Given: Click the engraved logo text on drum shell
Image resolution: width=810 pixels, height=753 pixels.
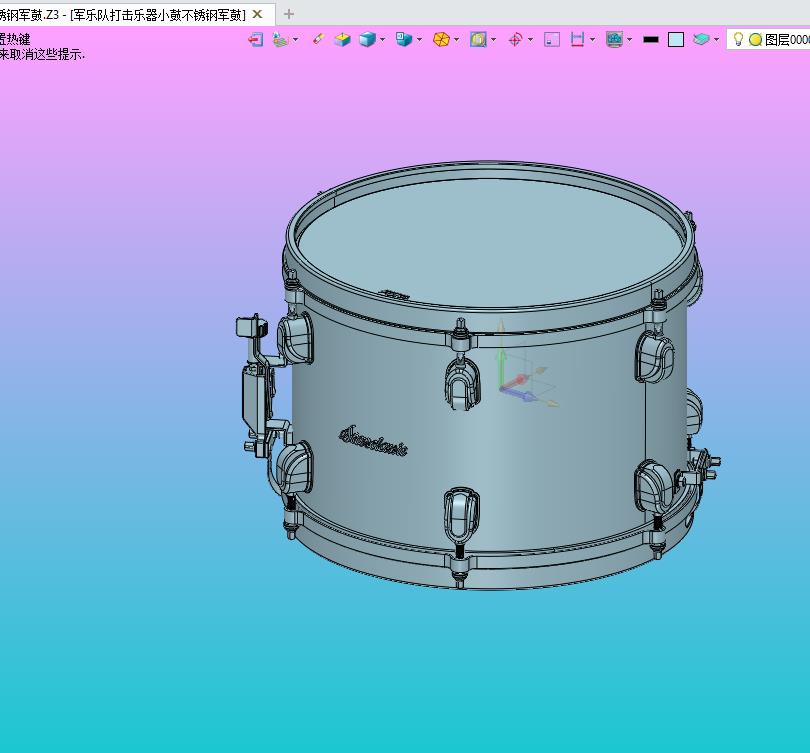Looking at the screenshot, I should (x=373, y=442).
